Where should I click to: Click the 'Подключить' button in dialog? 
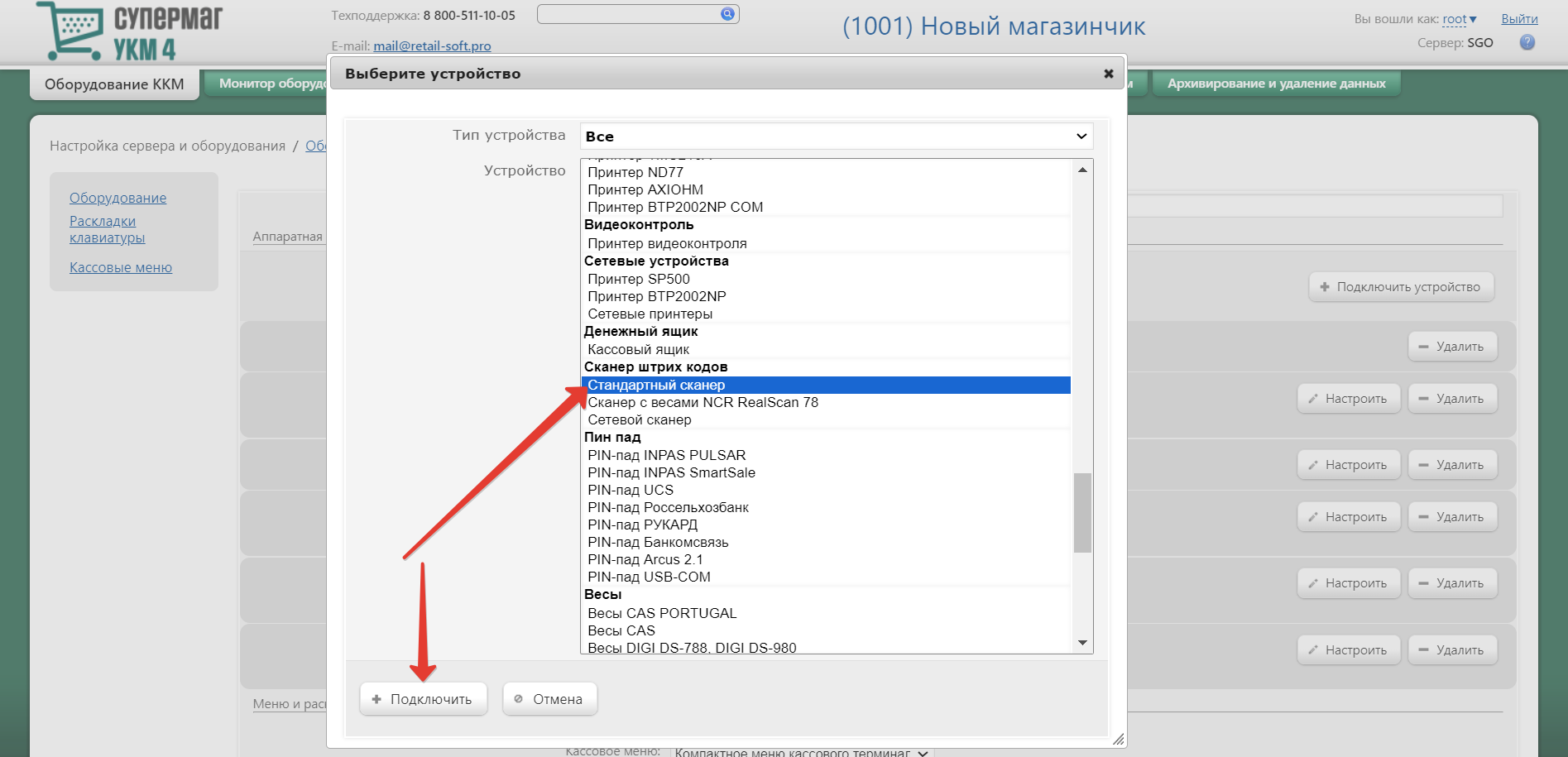point(423,699)
